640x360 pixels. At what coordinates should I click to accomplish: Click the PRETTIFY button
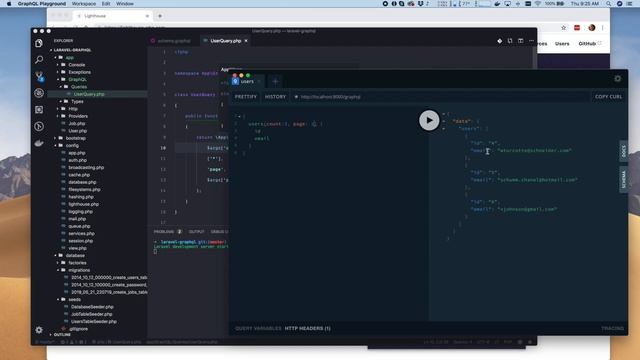click(x=246, y=97)
